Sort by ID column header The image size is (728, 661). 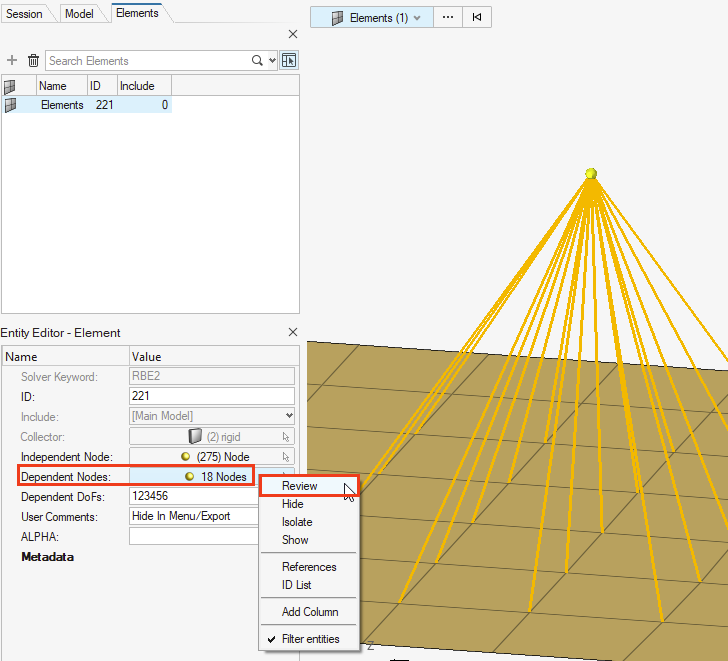102,86
